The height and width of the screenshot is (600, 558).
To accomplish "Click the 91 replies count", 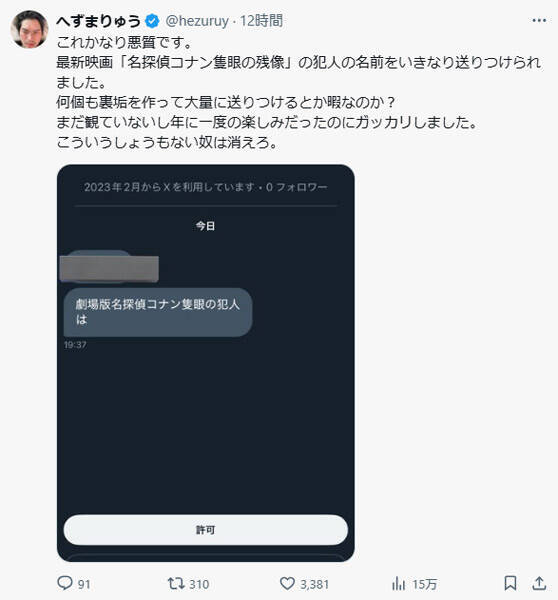I will point(84,584).
